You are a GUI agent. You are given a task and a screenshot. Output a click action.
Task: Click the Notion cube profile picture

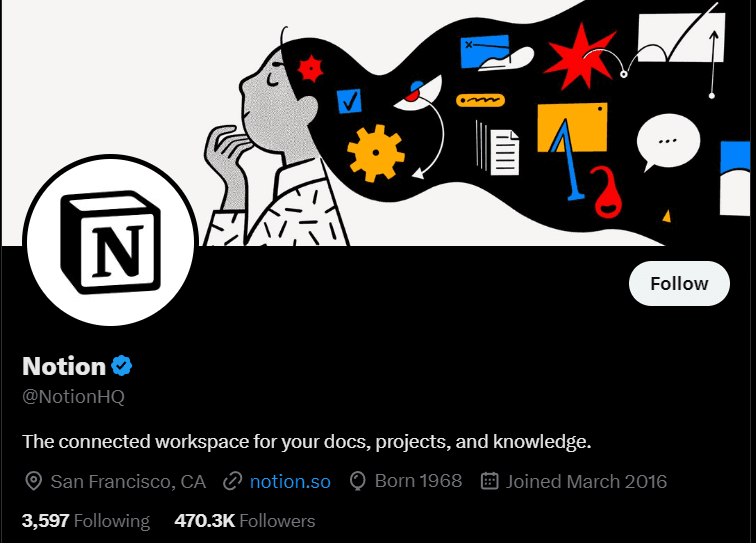point(110,240)
